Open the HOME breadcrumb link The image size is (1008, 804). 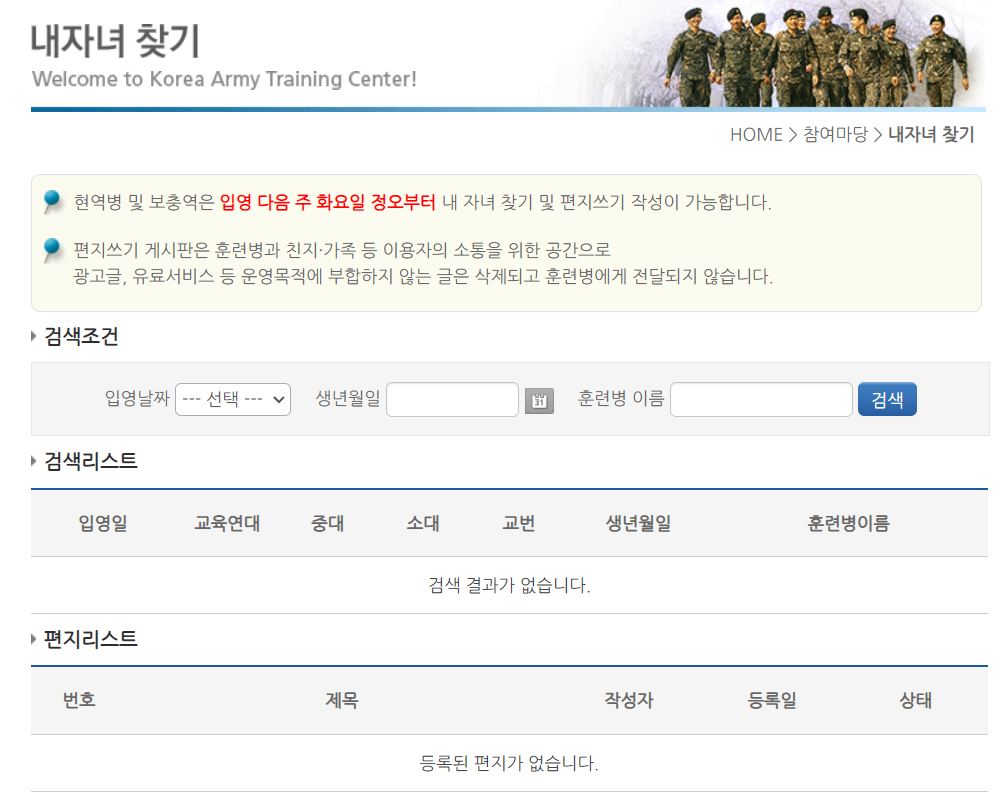click(756, 134)
